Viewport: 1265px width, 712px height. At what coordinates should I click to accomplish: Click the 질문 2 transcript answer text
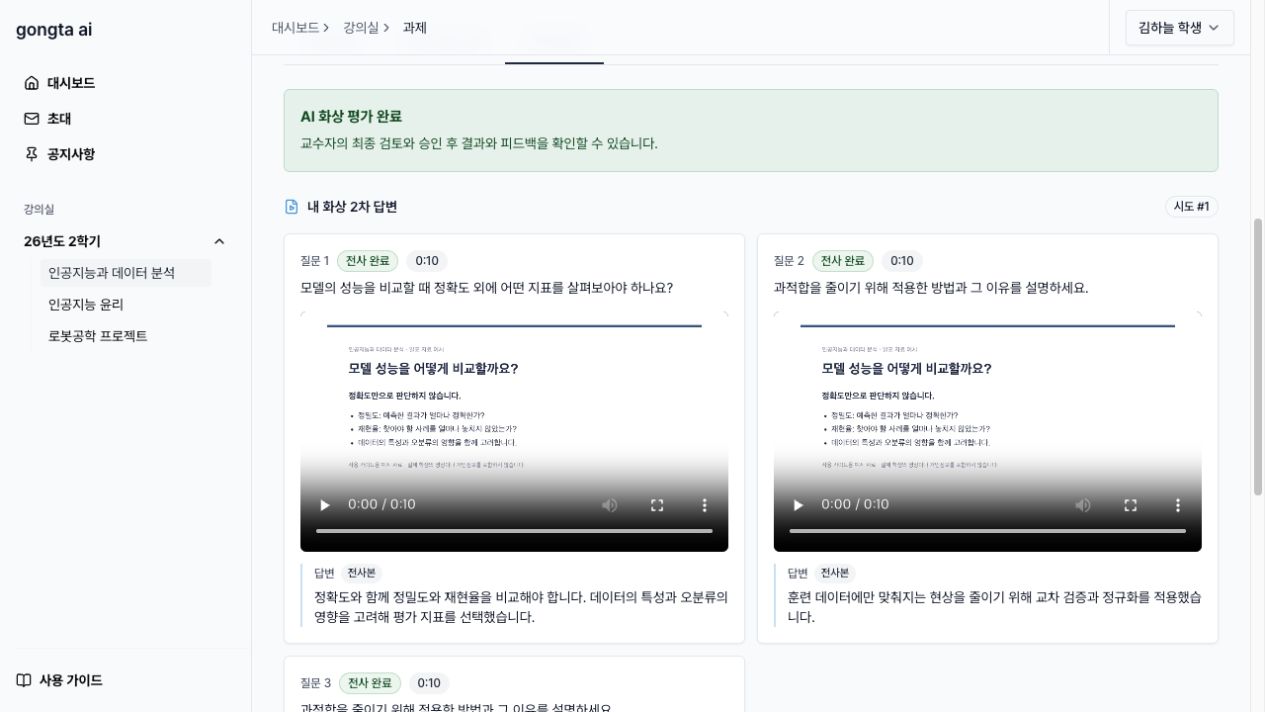pos(994,607)
